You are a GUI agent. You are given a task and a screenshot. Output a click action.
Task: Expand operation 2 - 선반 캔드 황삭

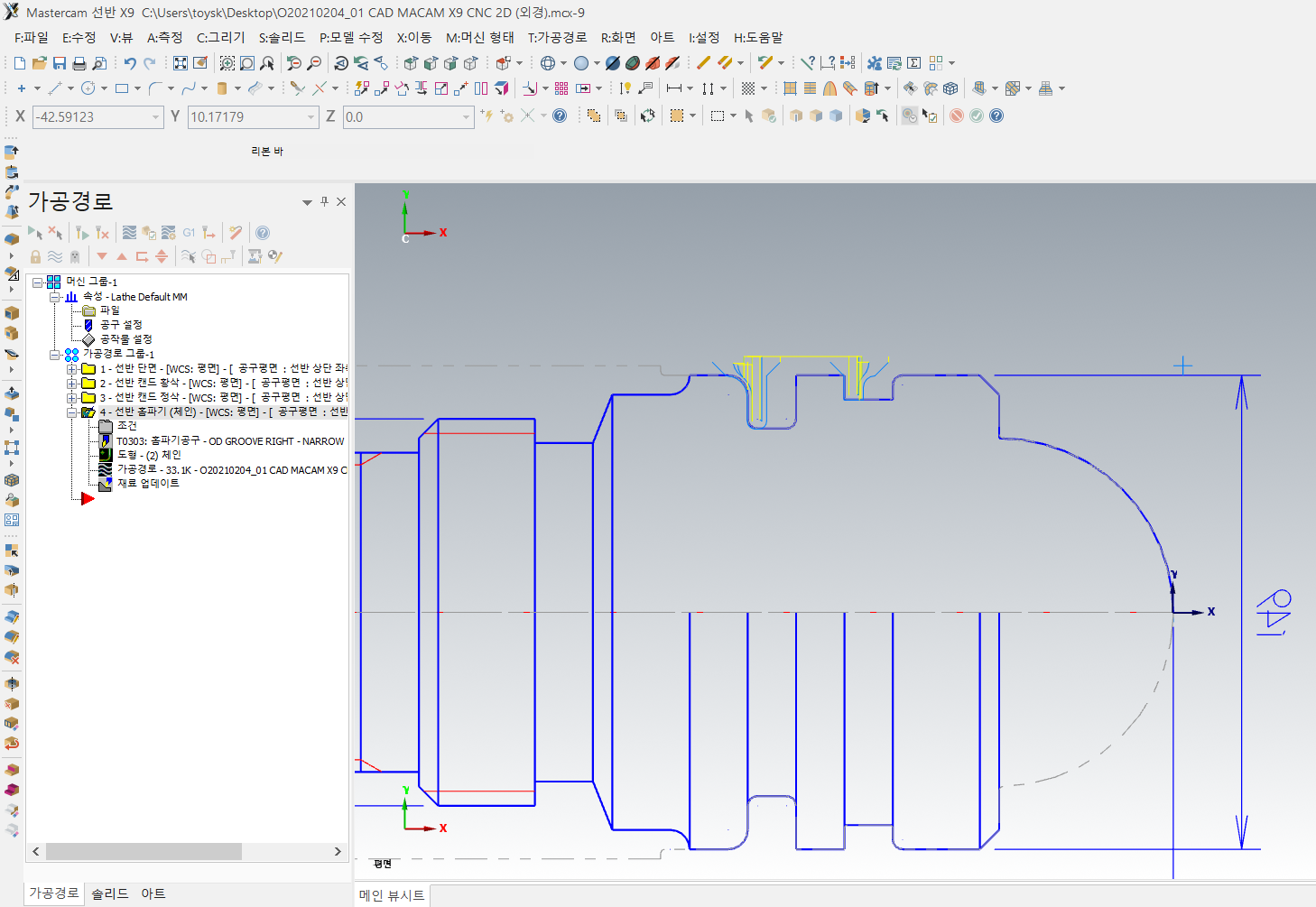click(x=72, y=383)
